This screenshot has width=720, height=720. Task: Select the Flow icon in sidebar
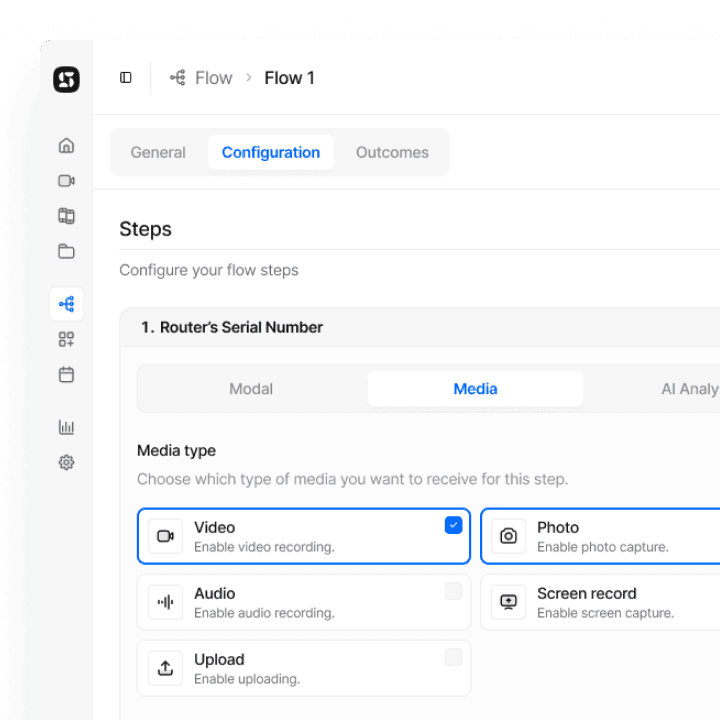pos(66,304)
